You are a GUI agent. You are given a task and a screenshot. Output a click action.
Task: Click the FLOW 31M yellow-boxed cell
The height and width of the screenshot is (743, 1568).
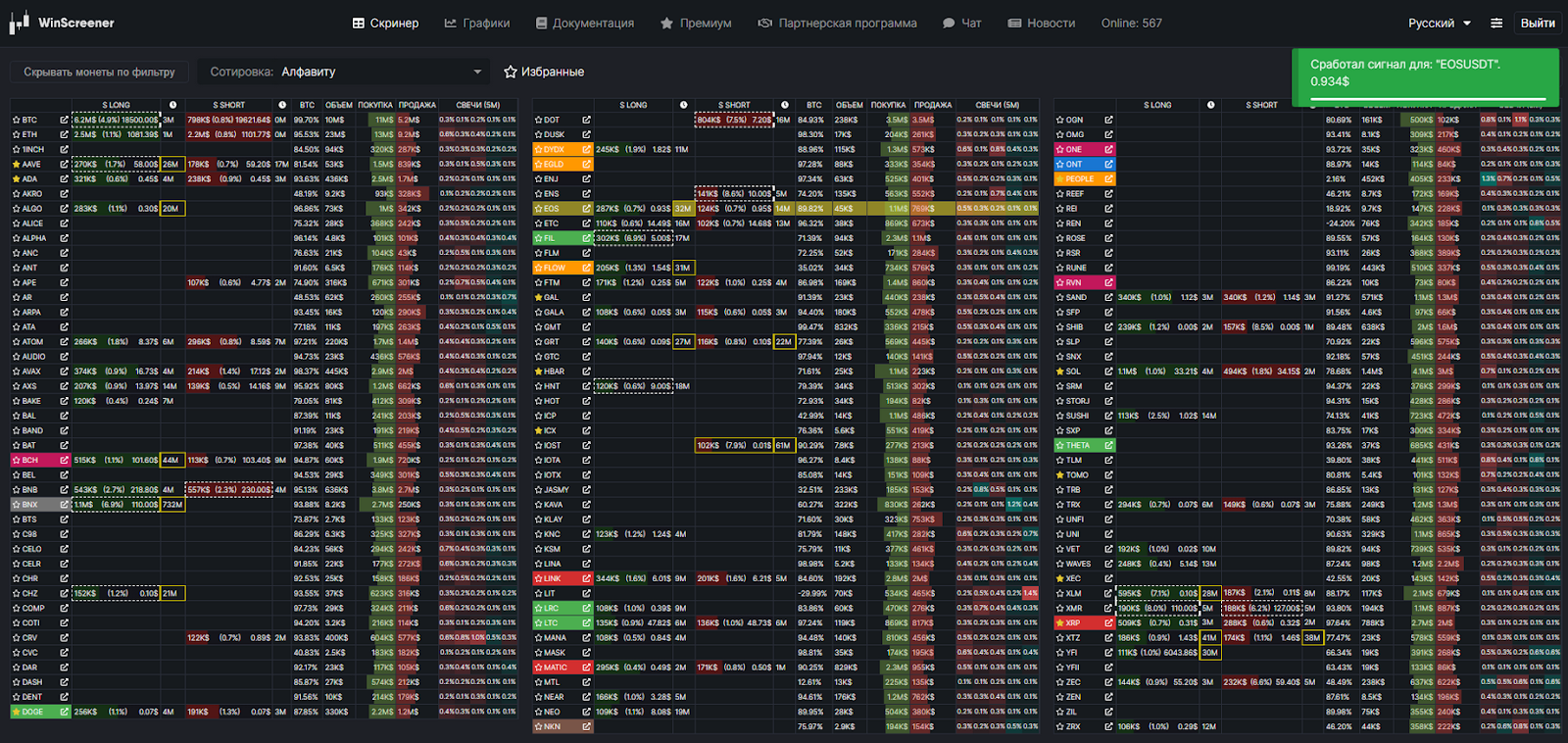click(683, 268)
